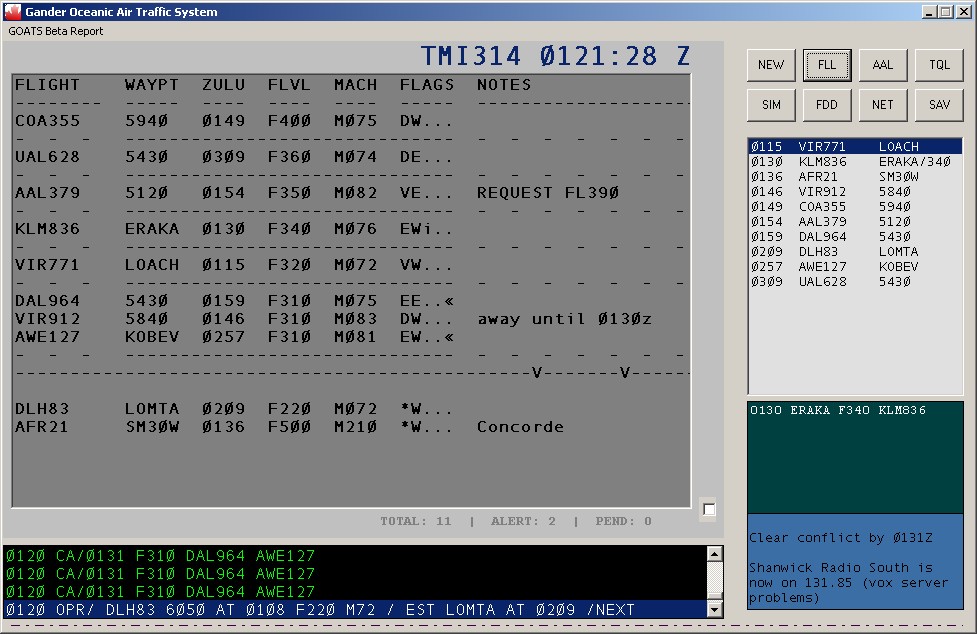The height and width of the screenshot is (634, 977).
Task: Click DAL964 flight in main board
Action: click(47, 301)
